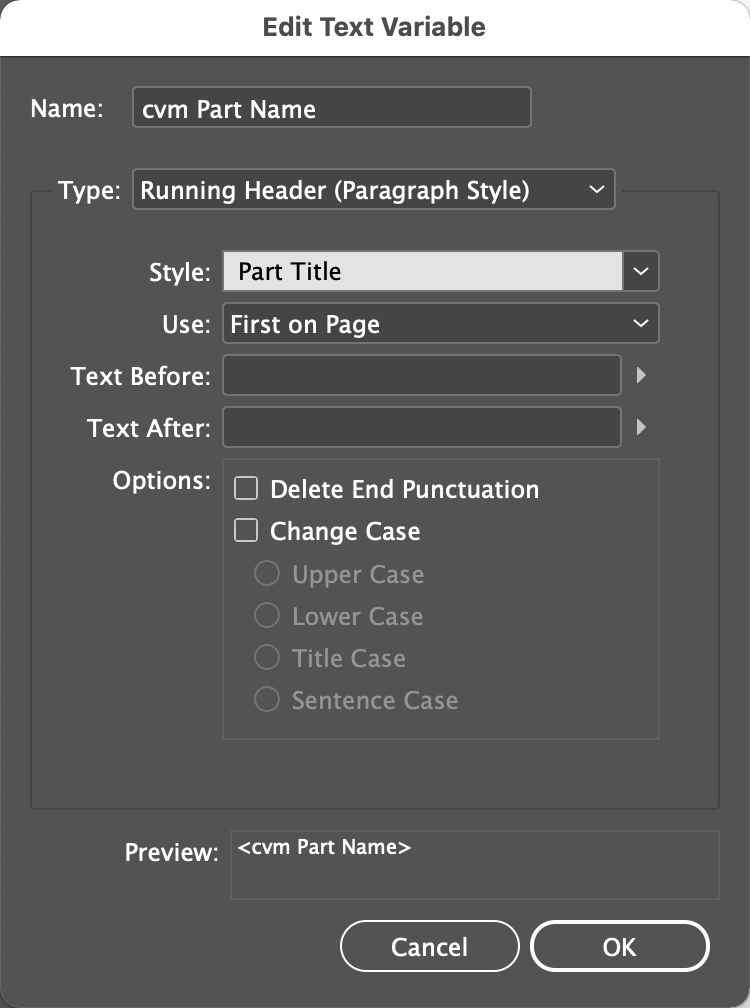
Task: Expand the Style dropdown arrow
Action: (x=642, y=271)
